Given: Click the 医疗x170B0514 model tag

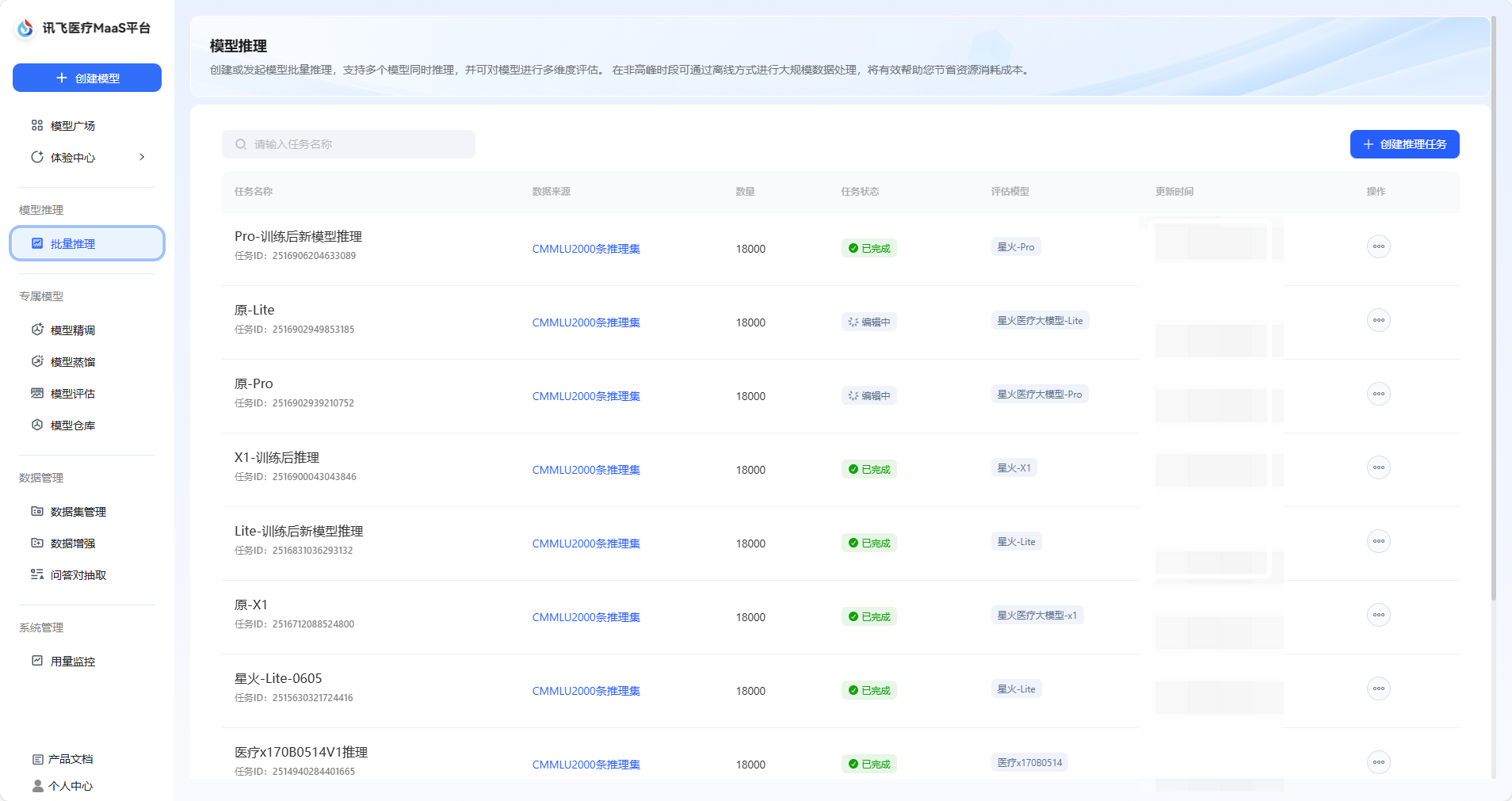Looking at the screenshot, I should (1030, 763).
